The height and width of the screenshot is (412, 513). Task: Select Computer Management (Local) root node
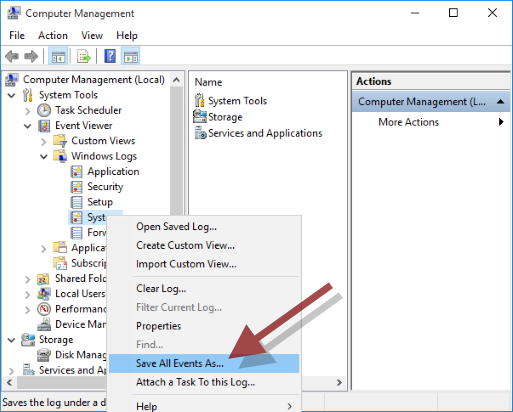94,80
